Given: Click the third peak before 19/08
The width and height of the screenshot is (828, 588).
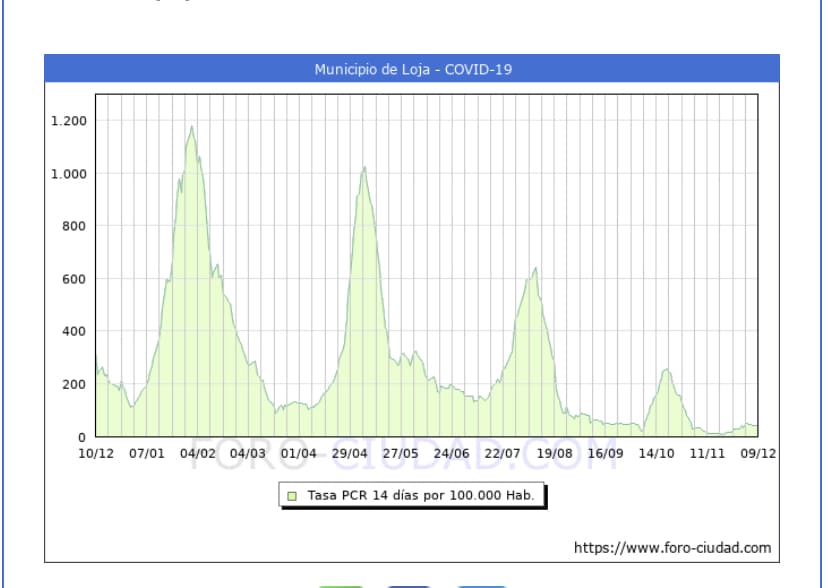Looking at the screenshot, I should pos(536,269).
